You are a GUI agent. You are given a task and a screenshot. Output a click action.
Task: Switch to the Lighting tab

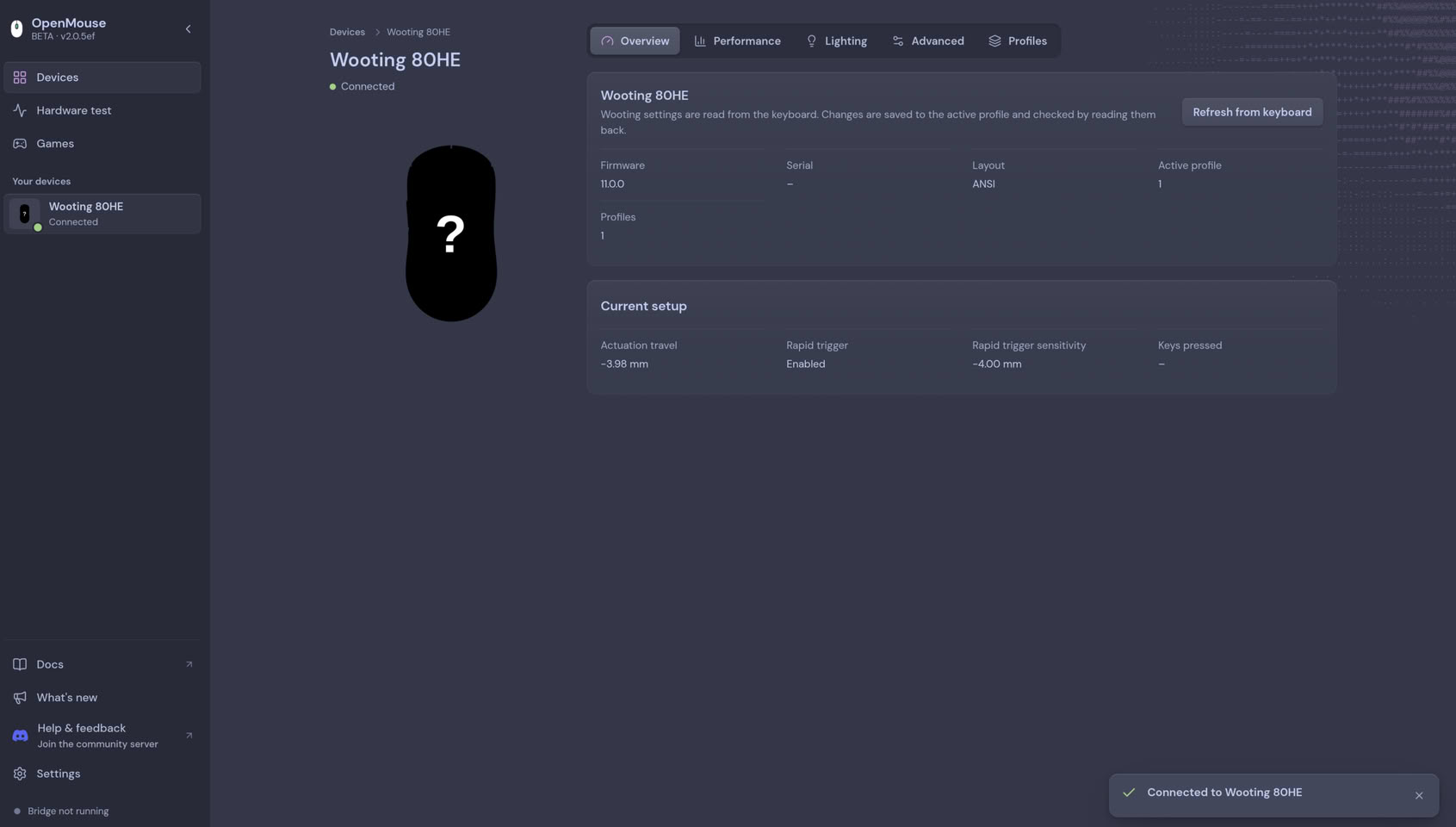[x=836, y=41]
